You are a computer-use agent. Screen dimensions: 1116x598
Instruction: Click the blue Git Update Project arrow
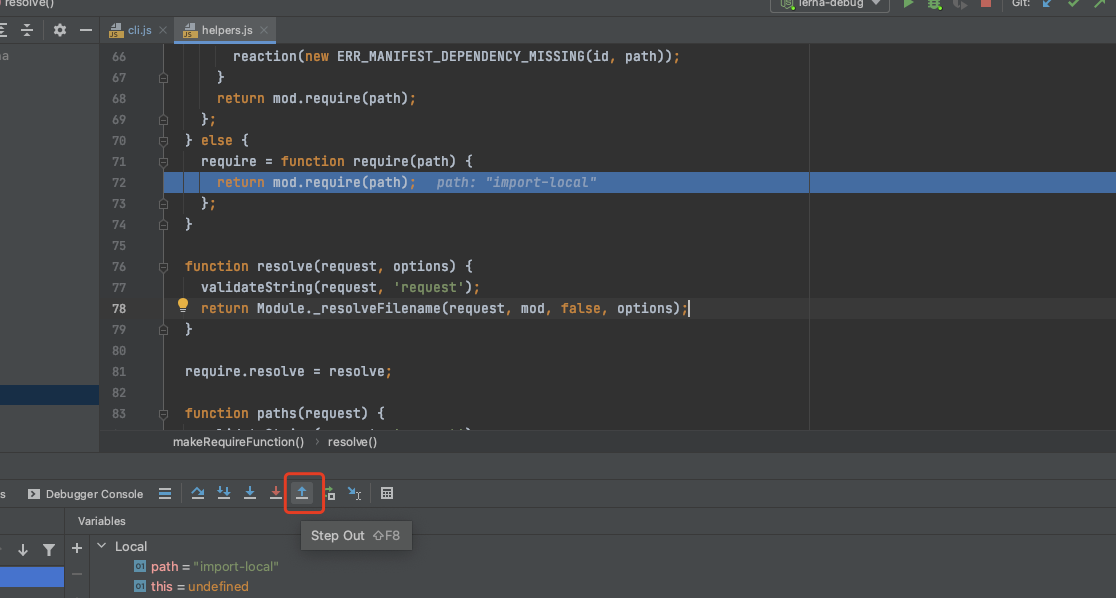(1047, 4)
